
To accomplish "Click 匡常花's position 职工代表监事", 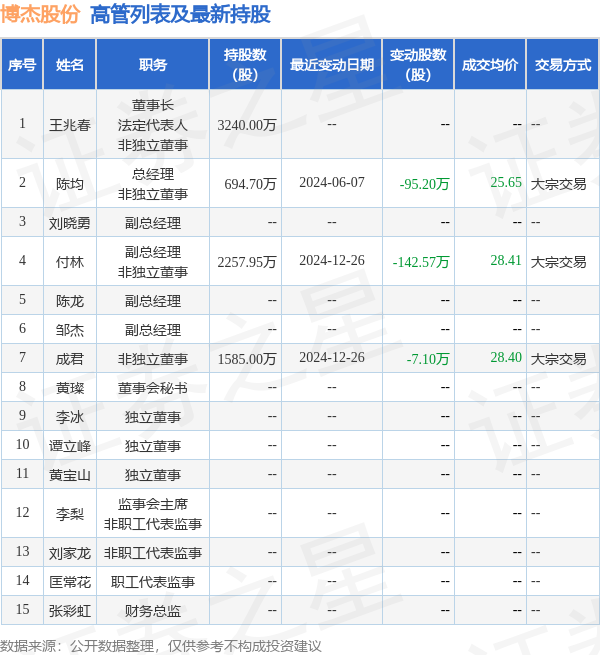I will click(153, 581).
